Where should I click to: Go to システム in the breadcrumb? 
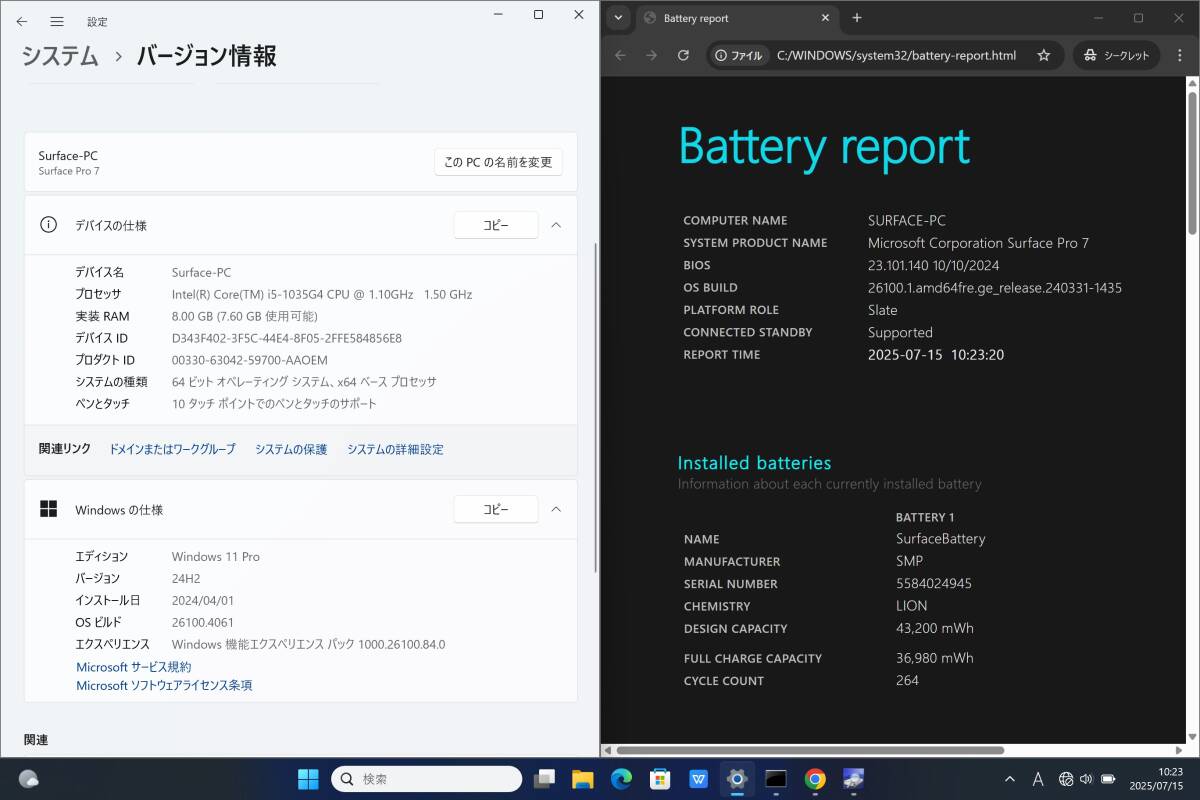tap(60, 56)
